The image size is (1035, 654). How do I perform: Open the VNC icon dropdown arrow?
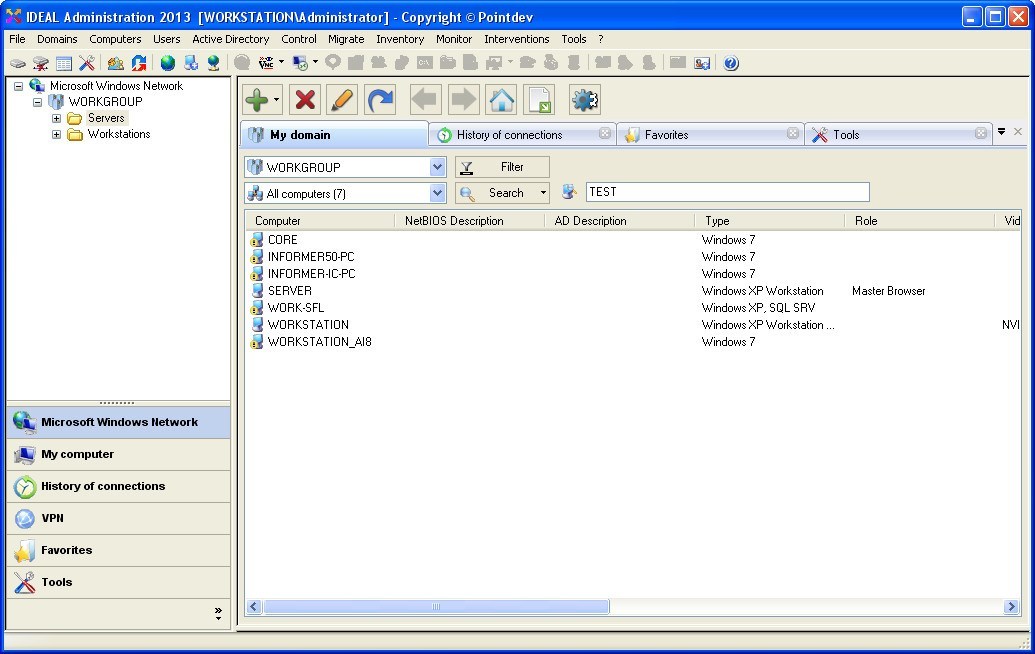(281, 63)
